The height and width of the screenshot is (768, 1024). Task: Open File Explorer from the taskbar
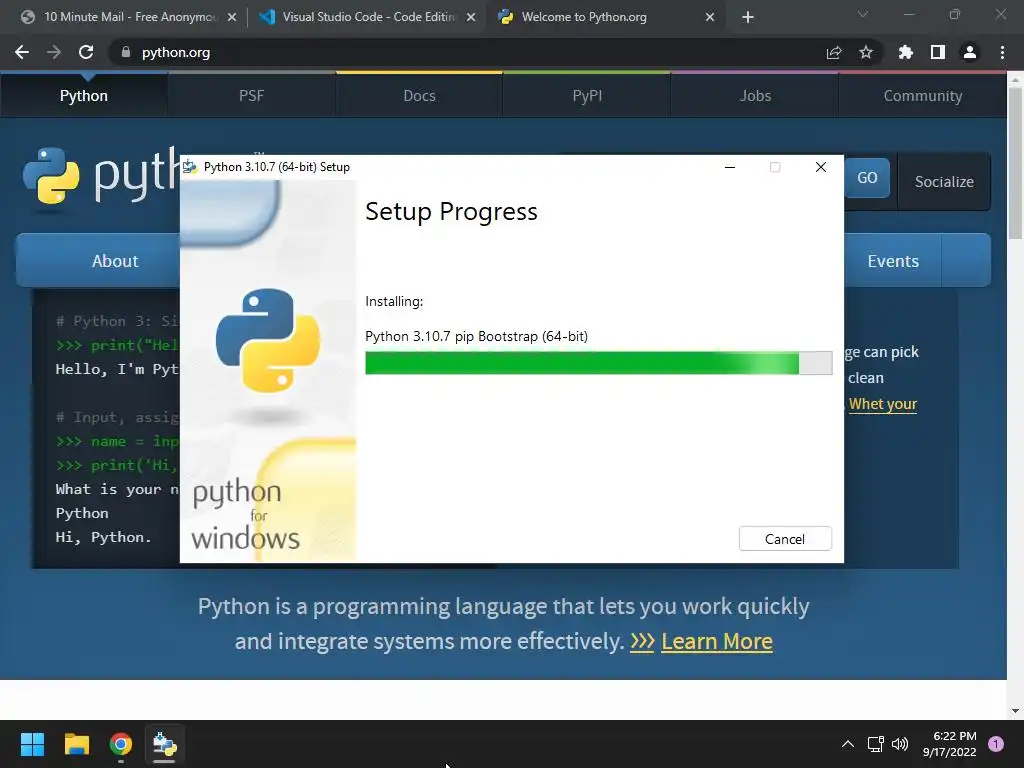[76, 744]
